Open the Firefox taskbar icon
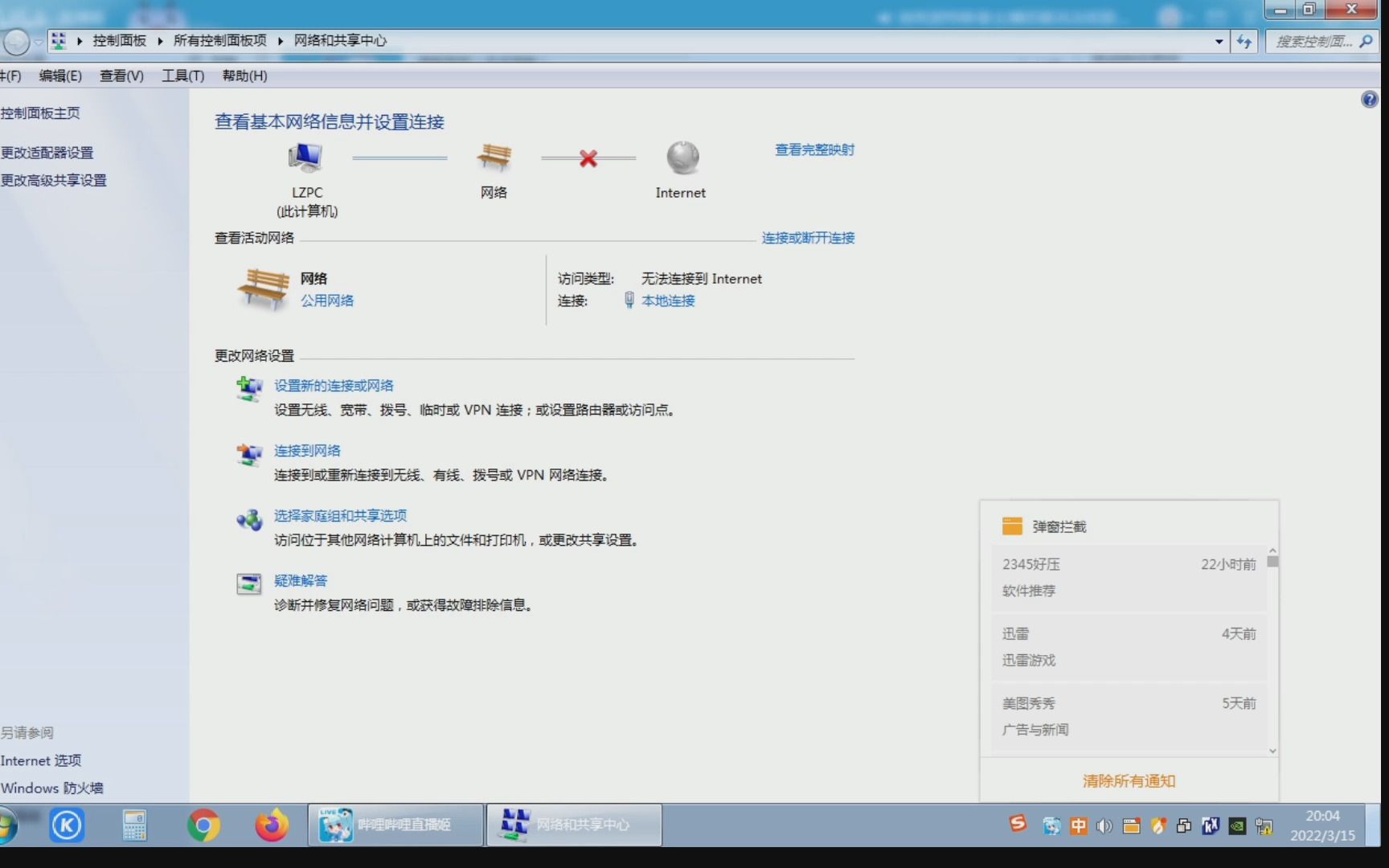The height and width of the screenshot is (868, 1389). tap(272, 825)
